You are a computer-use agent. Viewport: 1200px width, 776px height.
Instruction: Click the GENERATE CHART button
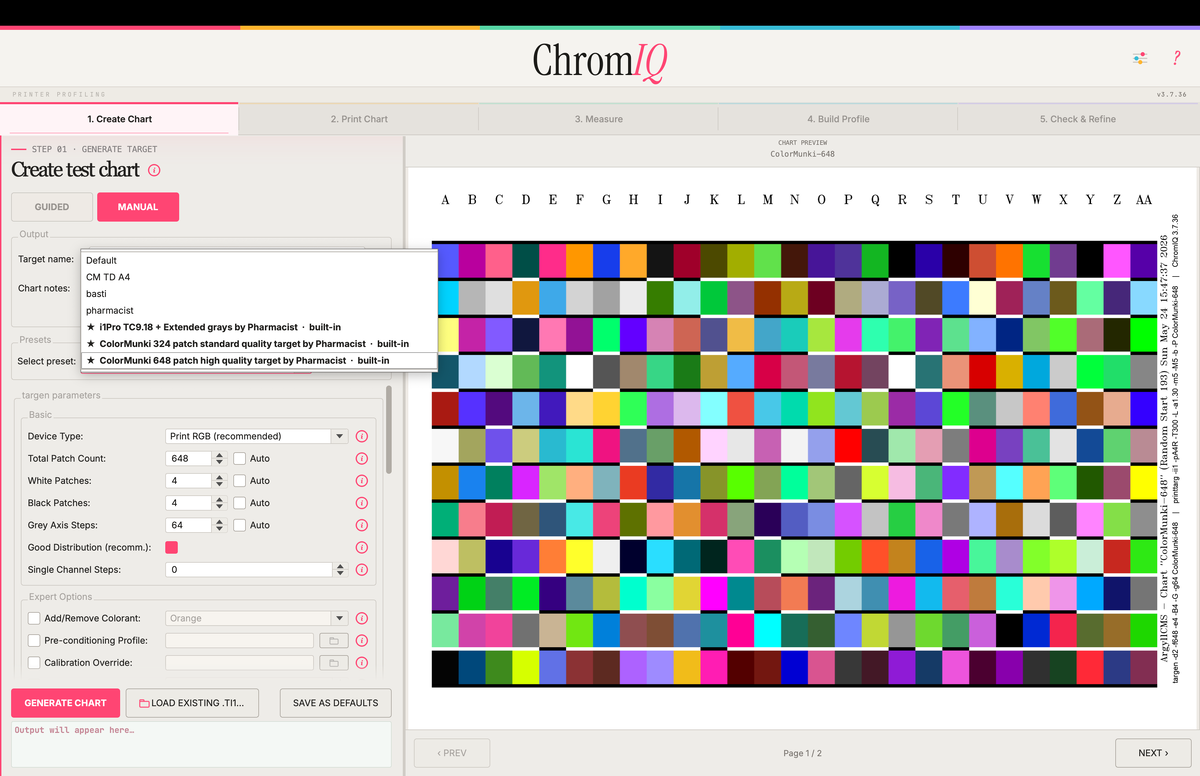66,703
